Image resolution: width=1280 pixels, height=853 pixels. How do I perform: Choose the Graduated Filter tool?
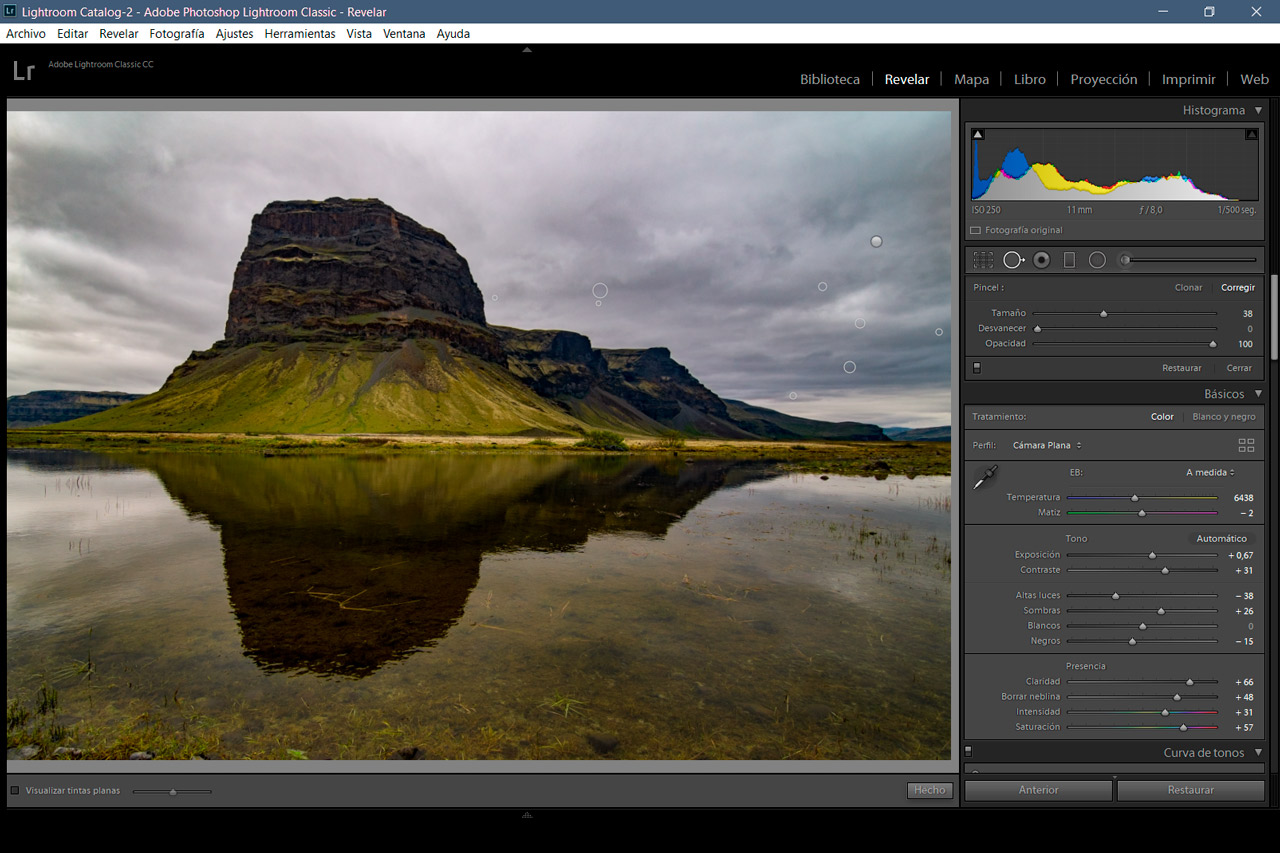pyautogui.click(x=1069, y=260)
